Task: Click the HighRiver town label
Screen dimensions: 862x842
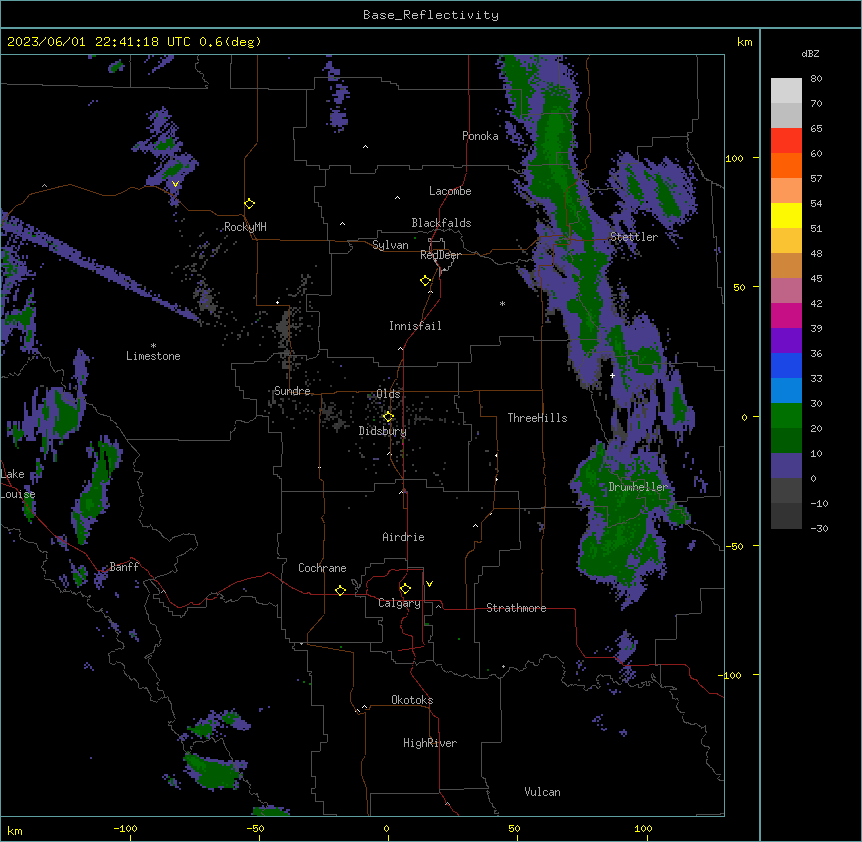Action: [x=430, y=743]
